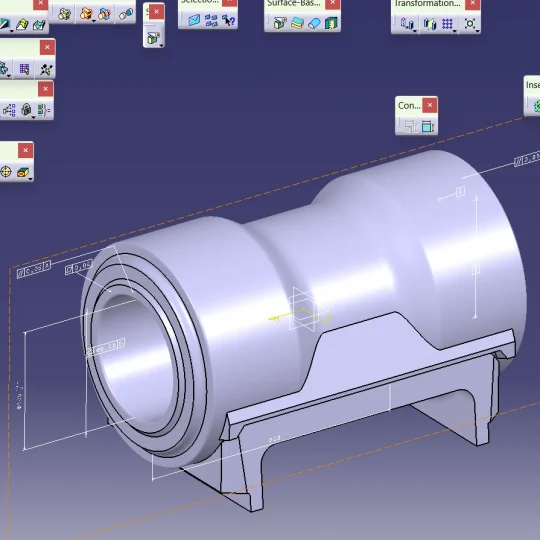Select the 220 length dimension text
This screenshot has width=540, height=540.
[x=274, y=439]
